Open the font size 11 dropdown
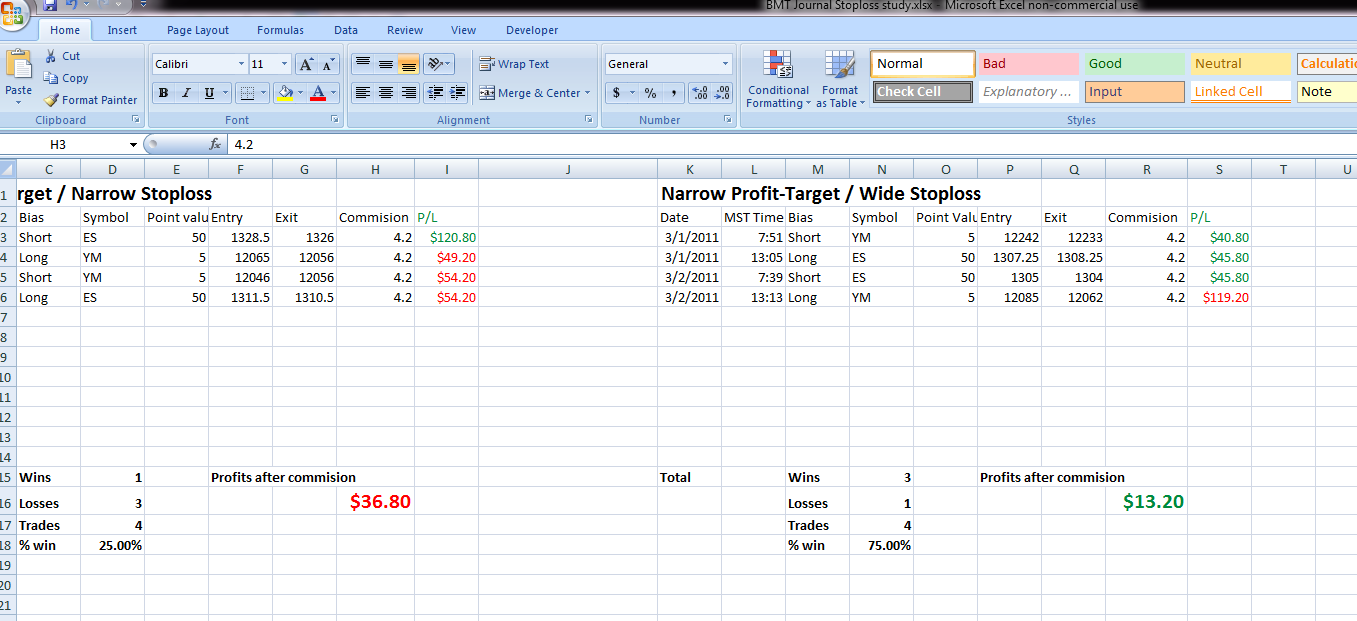Image resolution: width=1357 pixels, height=621 pixels. point(284,64)
